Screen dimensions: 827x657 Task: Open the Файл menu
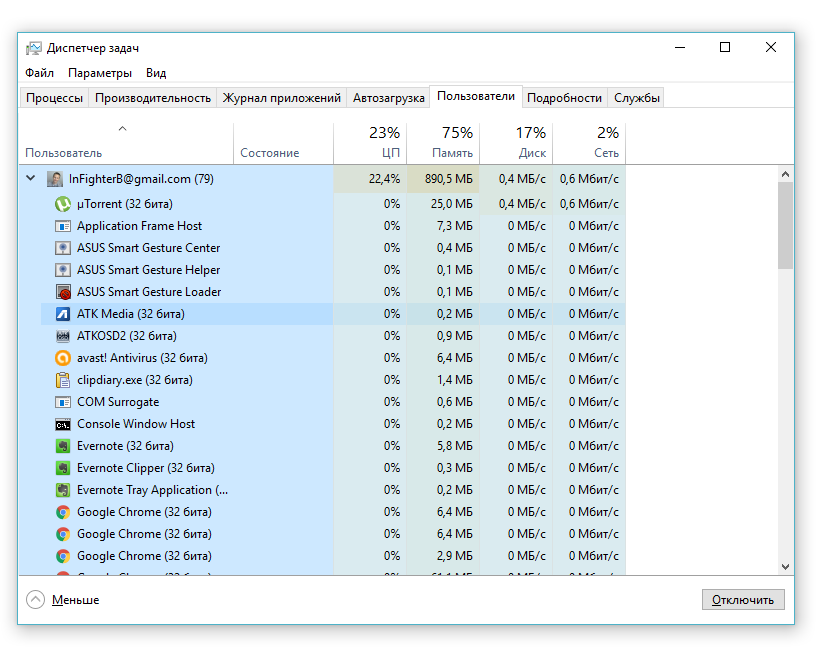tap(39, 73)
